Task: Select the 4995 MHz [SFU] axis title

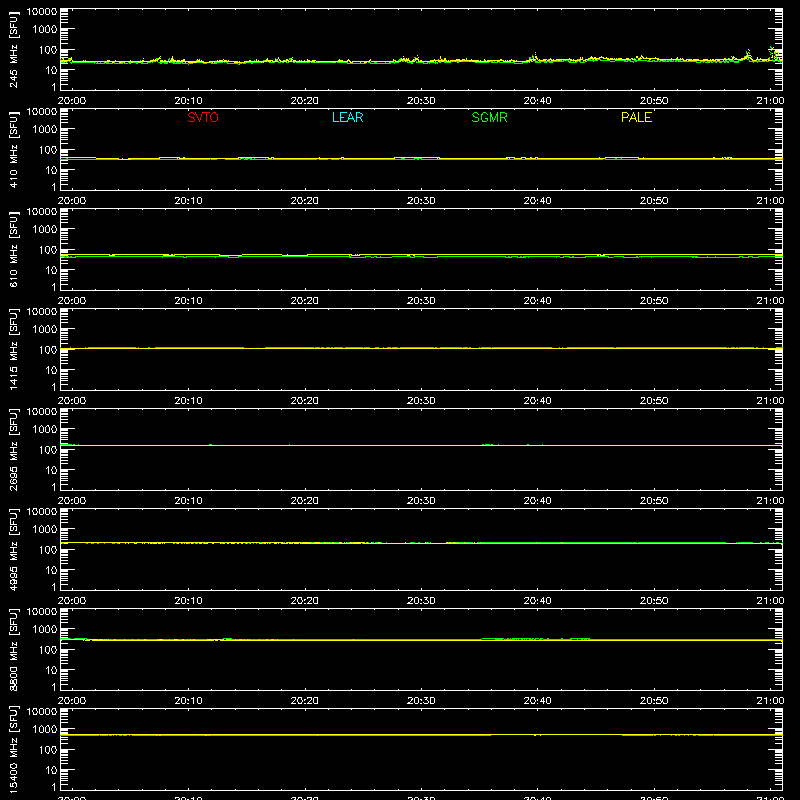Action: (x=13, y=549)
